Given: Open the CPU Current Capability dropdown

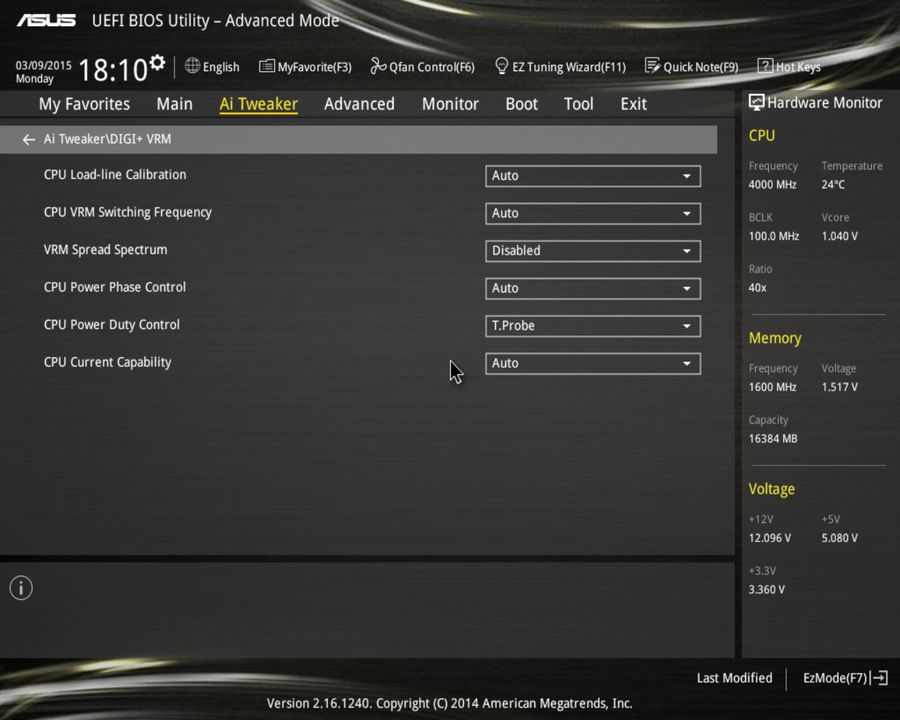Looking at the screenshot, I should (x=592, y=363).
